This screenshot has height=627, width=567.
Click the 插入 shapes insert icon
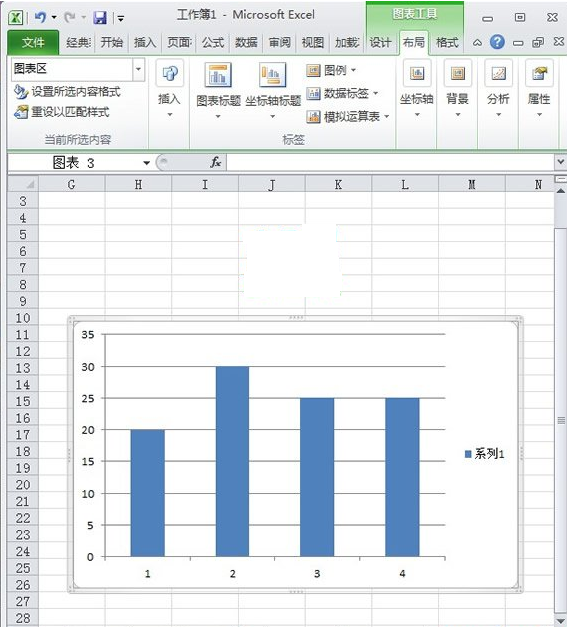pos(170,74)
